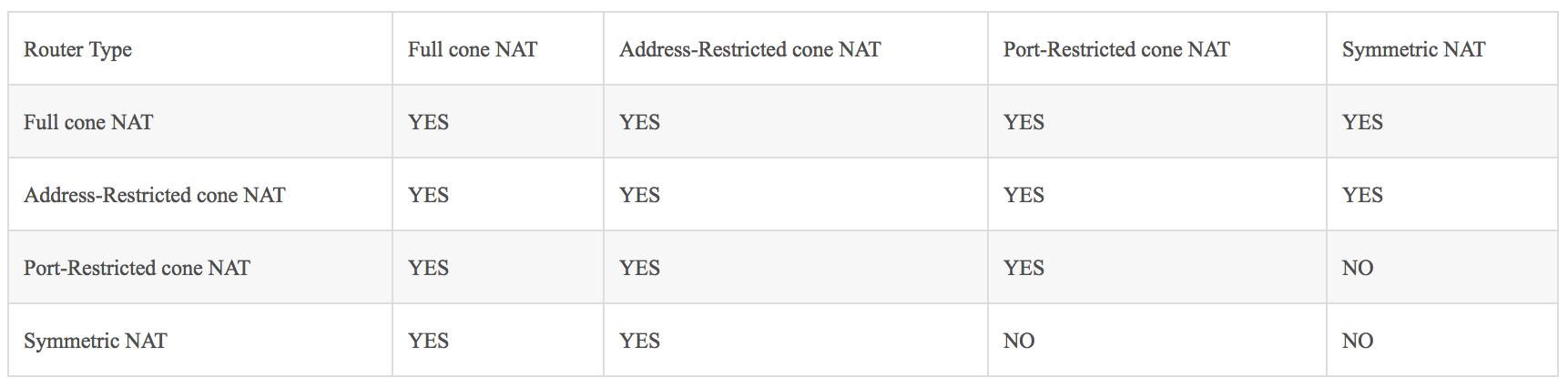Click YES in Port-Restricted row, Port-Restricted column
This screenshot has width=1568, height=388.
click(1023, 268)
